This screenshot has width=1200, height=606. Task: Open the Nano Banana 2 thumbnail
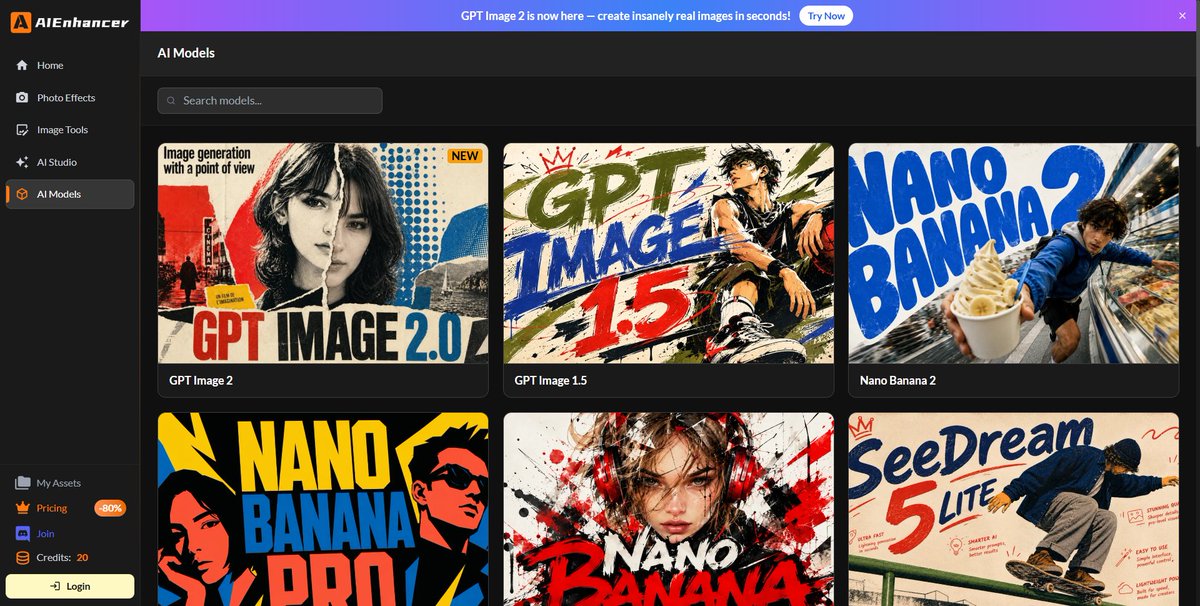tap(1014, 253)
